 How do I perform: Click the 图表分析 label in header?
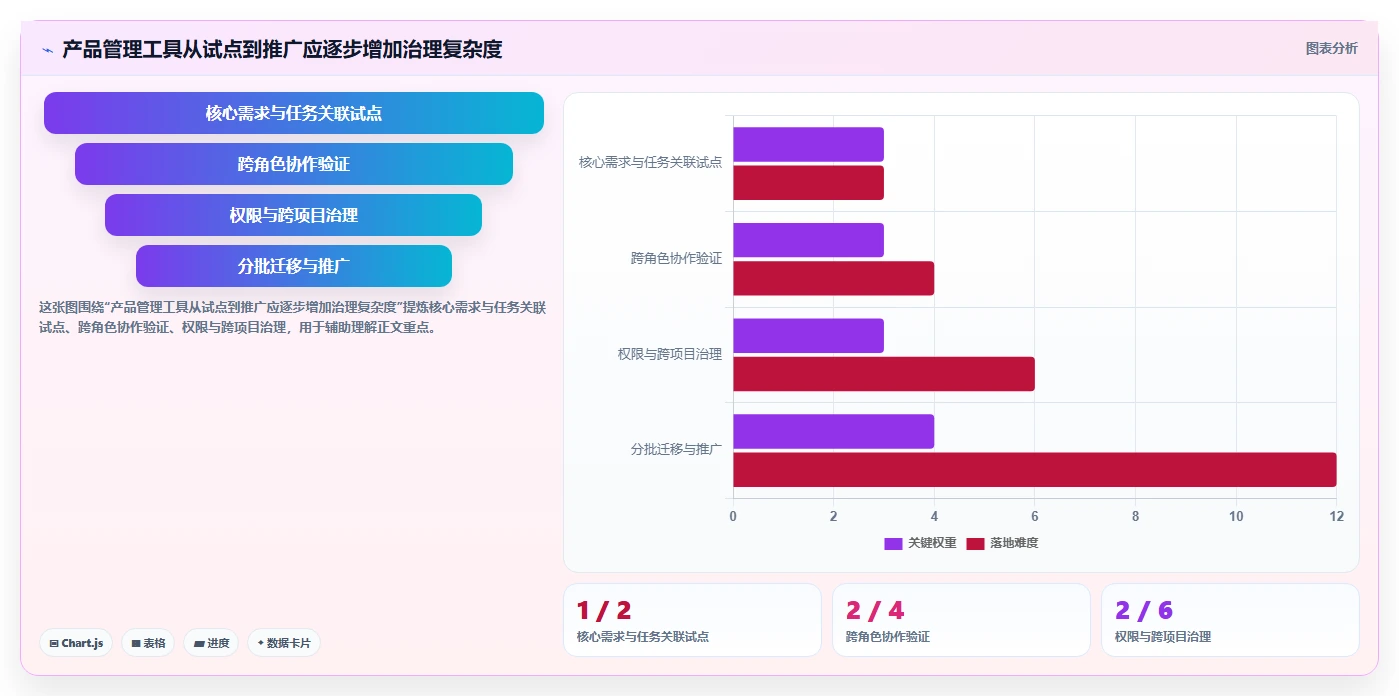click(1331, 48)
